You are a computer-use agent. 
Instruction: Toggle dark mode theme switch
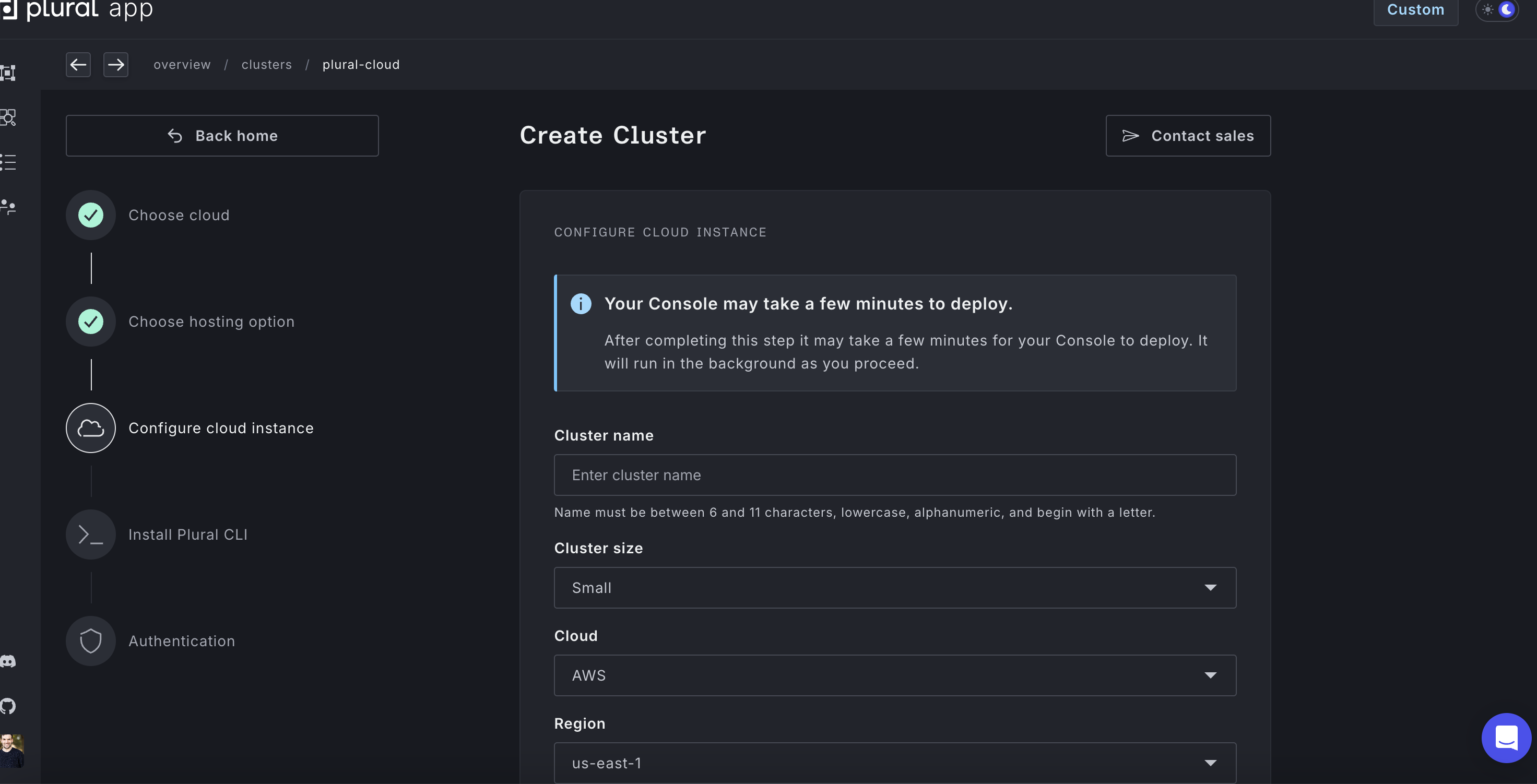[x=1497, y=9]
